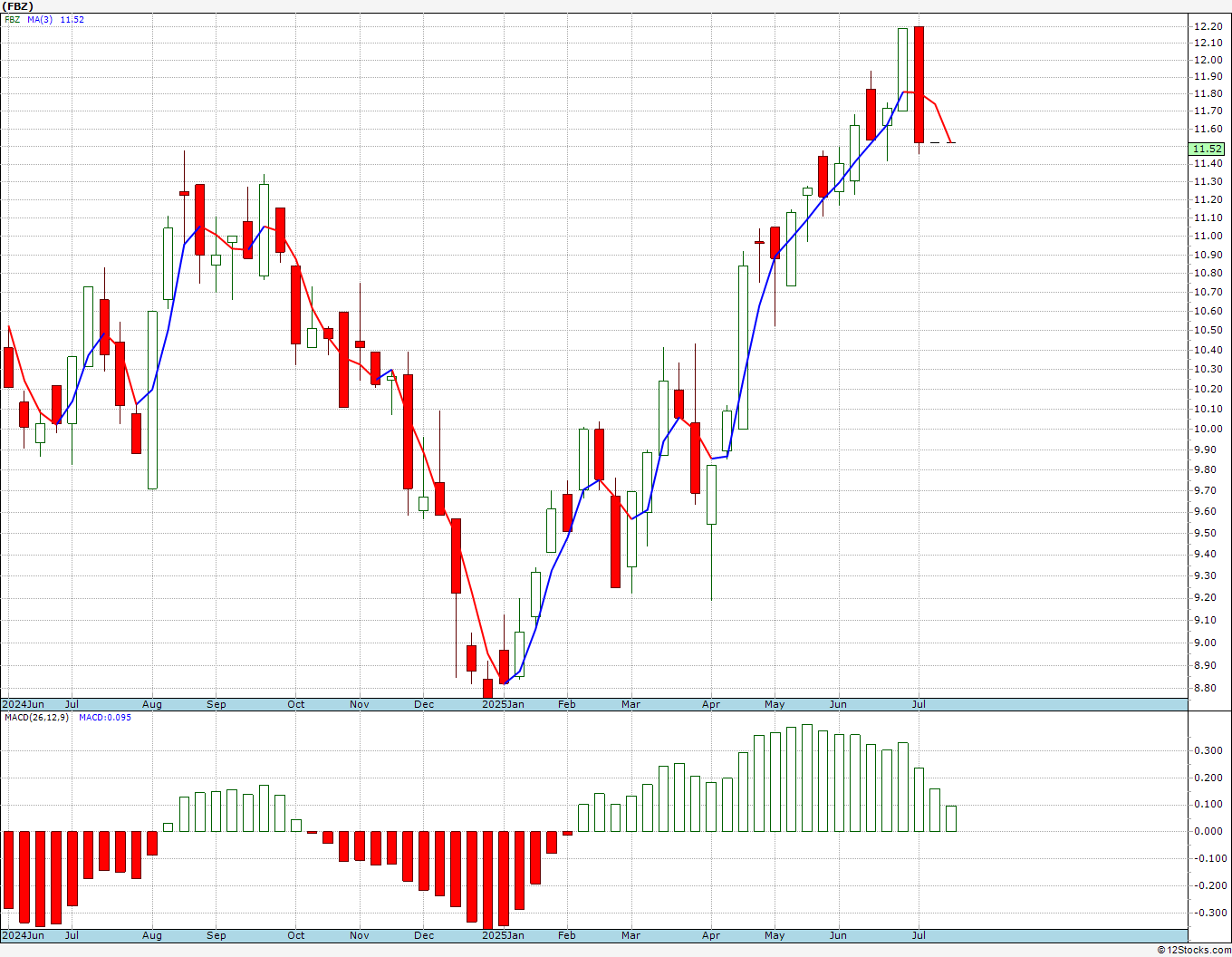Click the MA(3) value 11.52 in legend
The height and width of the screenshot is (957, 1232).
pos(72,19)
